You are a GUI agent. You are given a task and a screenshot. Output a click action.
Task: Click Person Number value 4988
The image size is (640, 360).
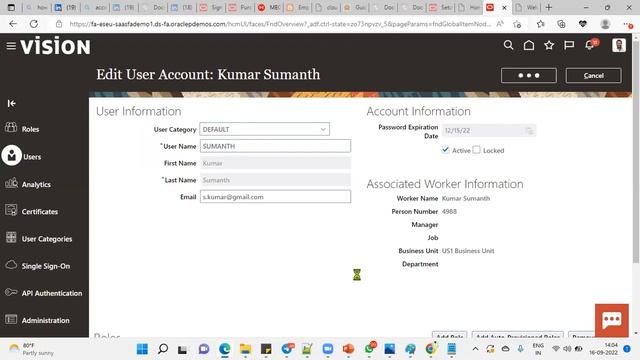coord(449,211)
